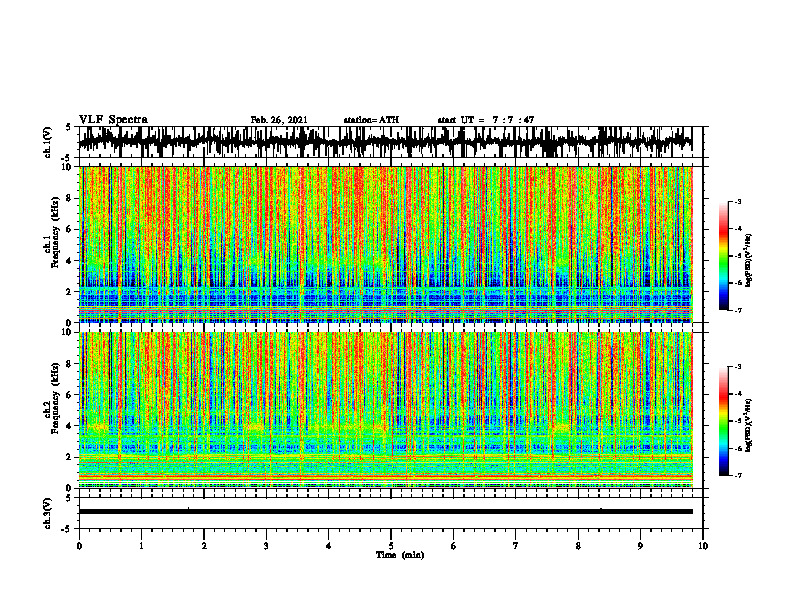Click the "4" kHz tick of ch.2 spectrogram
The image size is (792, 612).
[x=70, y=426]
